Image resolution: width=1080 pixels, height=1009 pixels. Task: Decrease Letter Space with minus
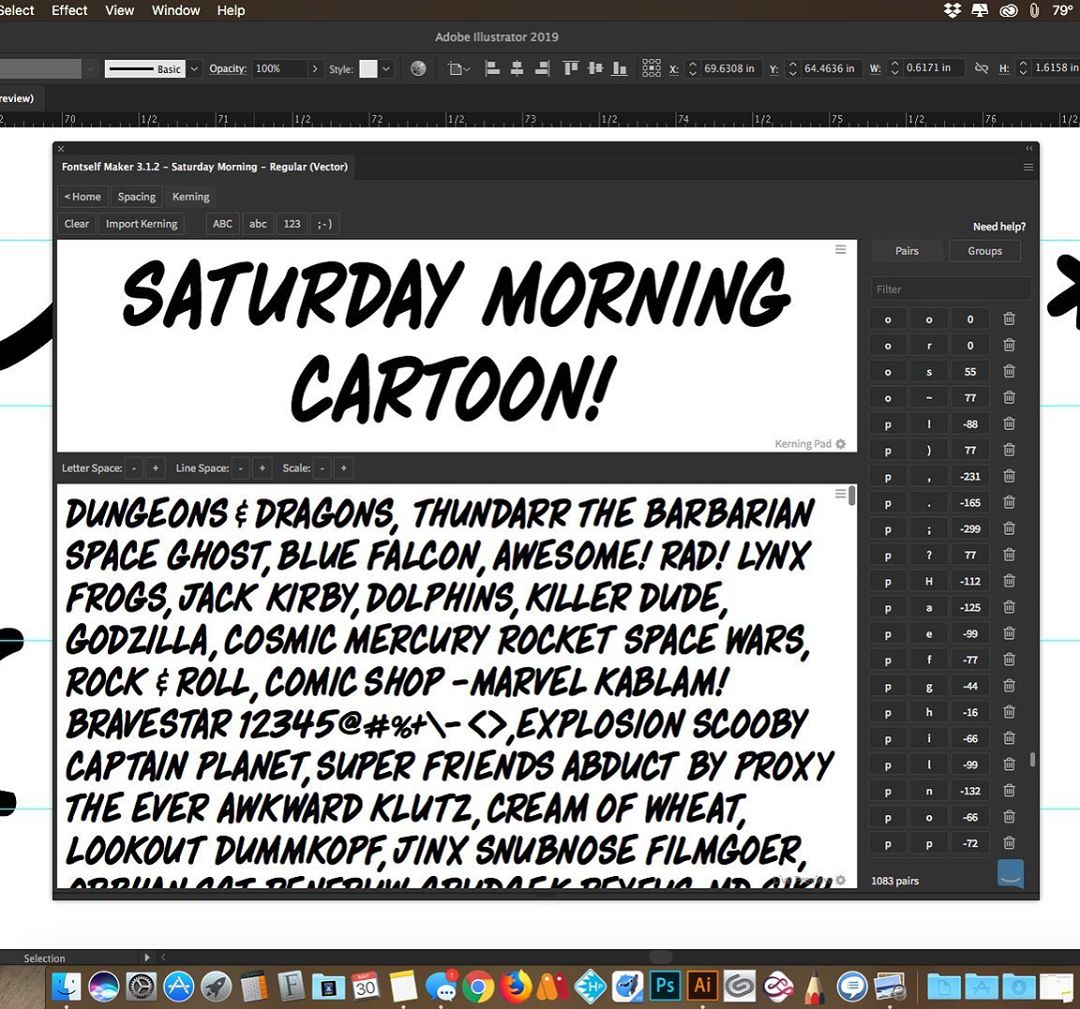[x=134, y=468]
